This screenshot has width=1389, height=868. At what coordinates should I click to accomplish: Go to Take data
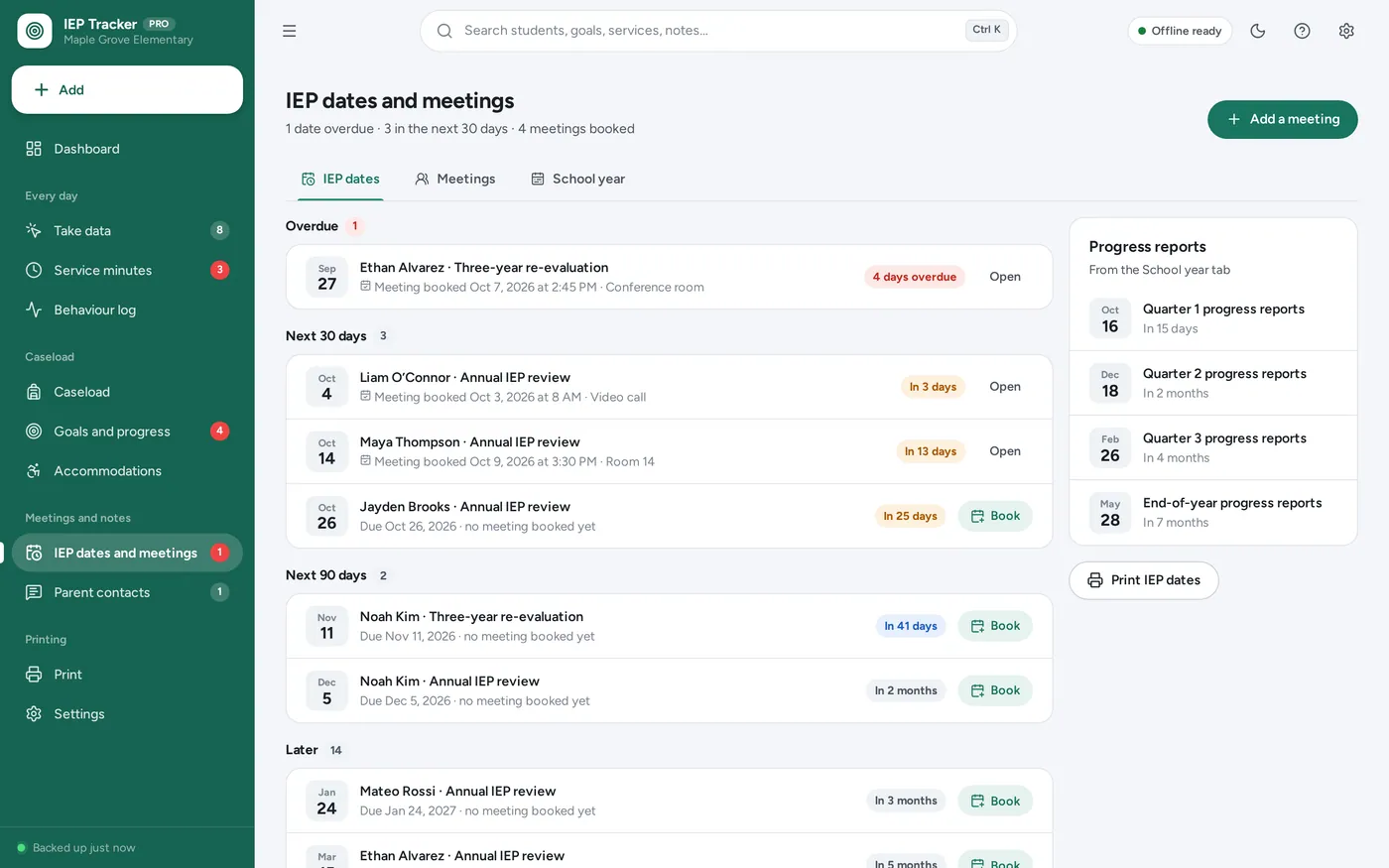127,230
